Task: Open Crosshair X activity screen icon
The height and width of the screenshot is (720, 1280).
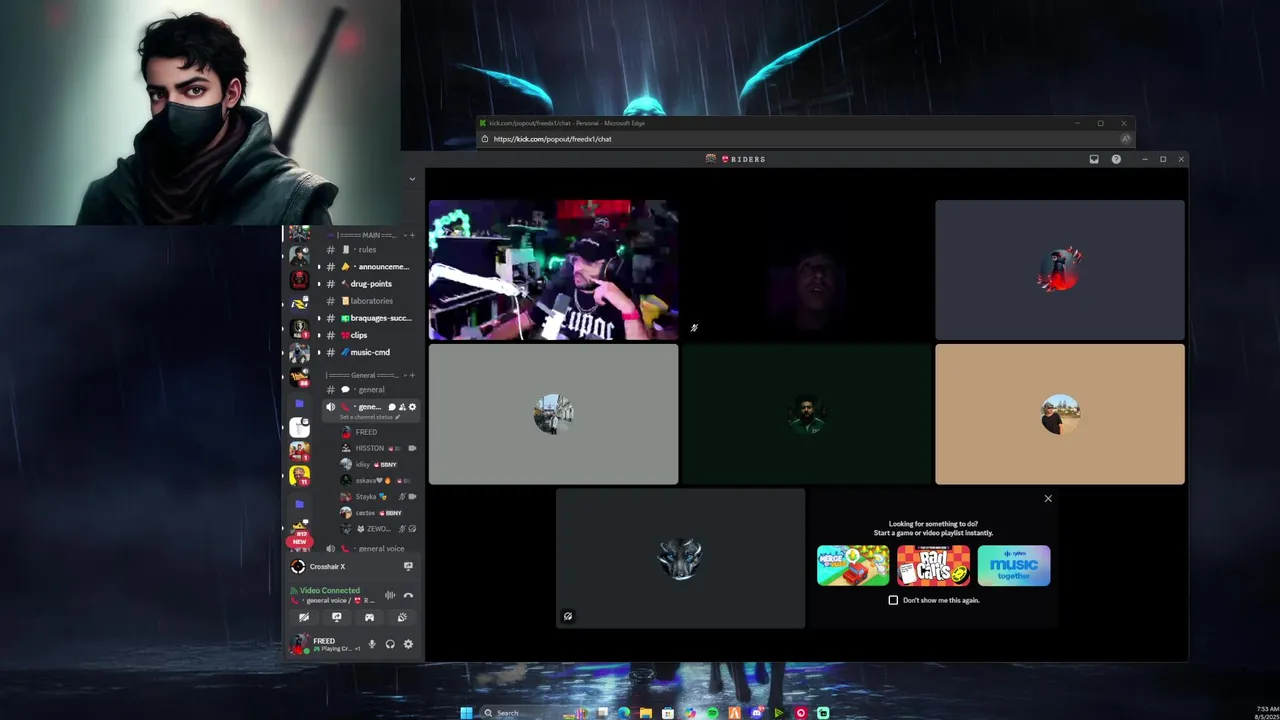Action: point(408,566)
